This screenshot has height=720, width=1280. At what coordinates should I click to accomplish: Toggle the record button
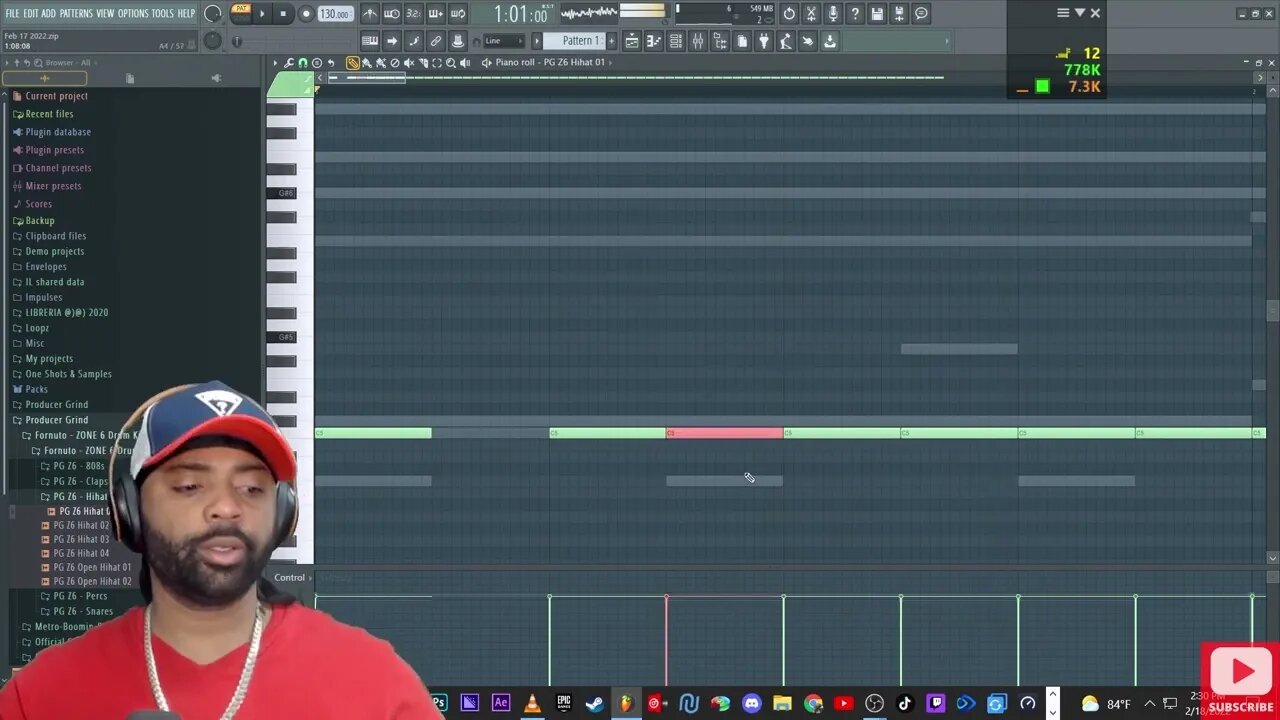pyautogui.click(x=306, y=14)
